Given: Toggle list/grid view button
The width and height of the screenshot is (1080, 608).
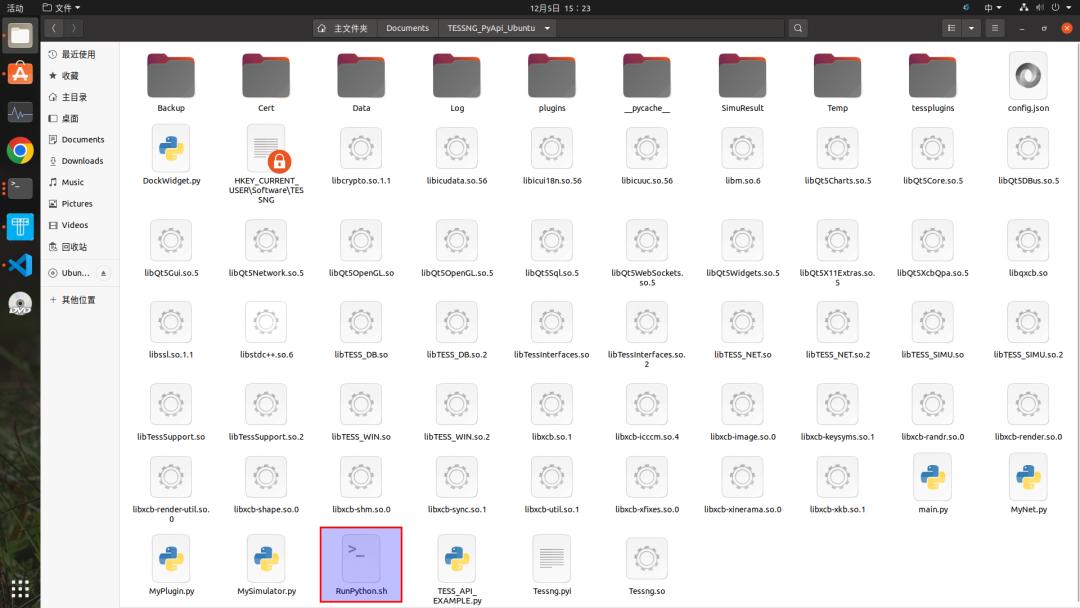Looking at the screenshot, I should pos(951,28).
